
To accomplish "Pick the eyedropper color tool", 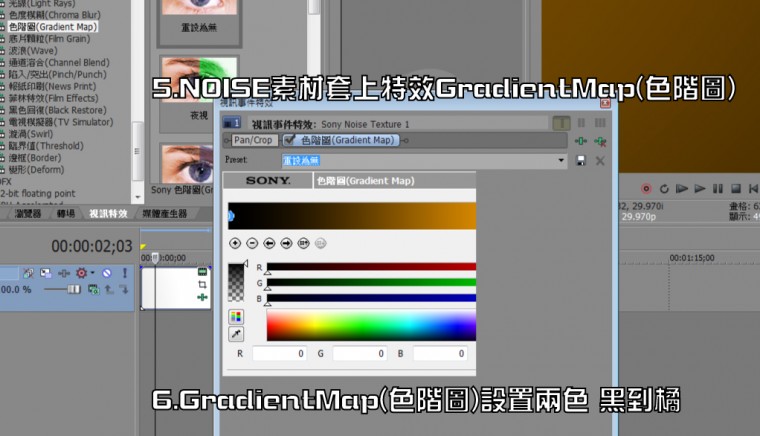I will point(236,334).
